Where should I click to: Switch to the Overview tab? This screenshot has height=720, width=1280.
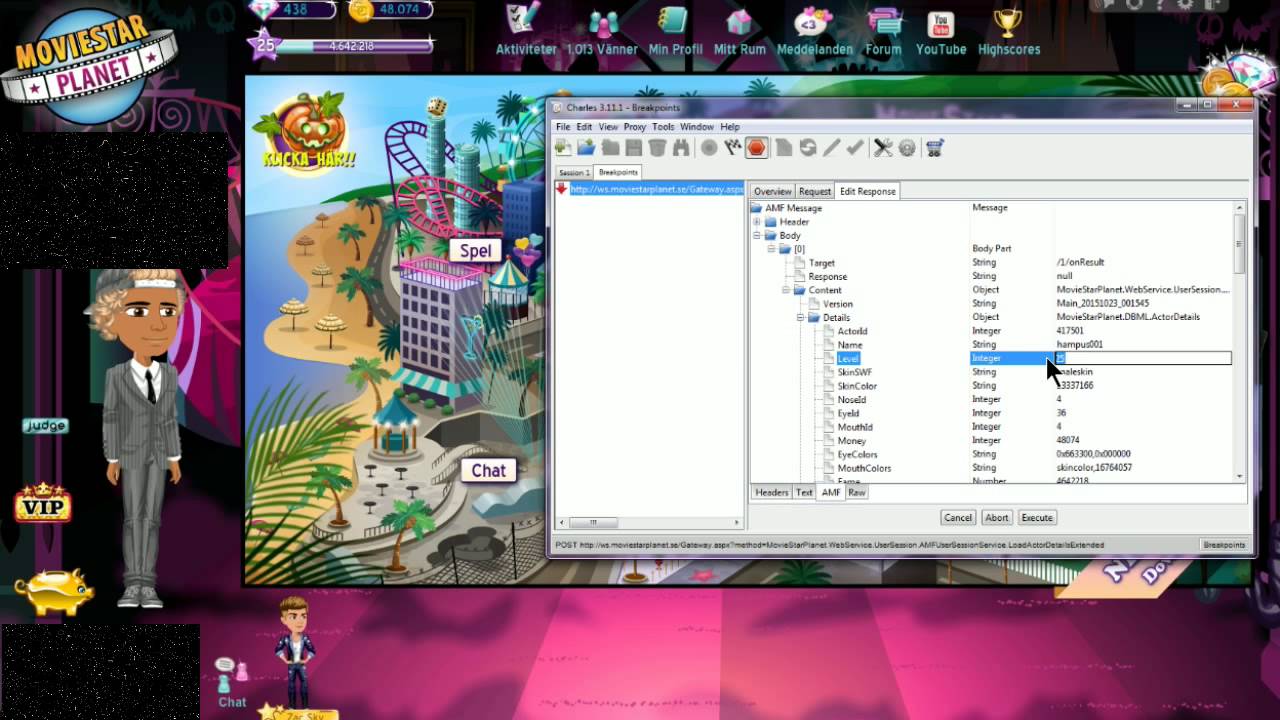[x=772, y=191]
